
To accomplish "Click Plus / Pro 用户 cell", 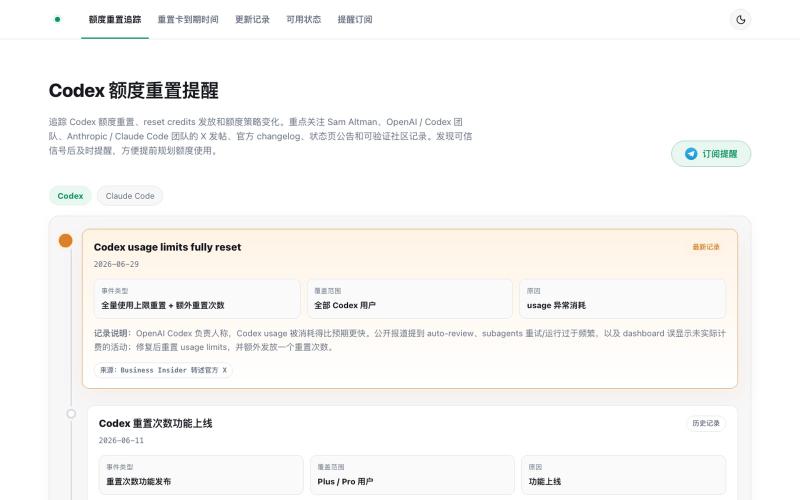I will pos(412,475).
